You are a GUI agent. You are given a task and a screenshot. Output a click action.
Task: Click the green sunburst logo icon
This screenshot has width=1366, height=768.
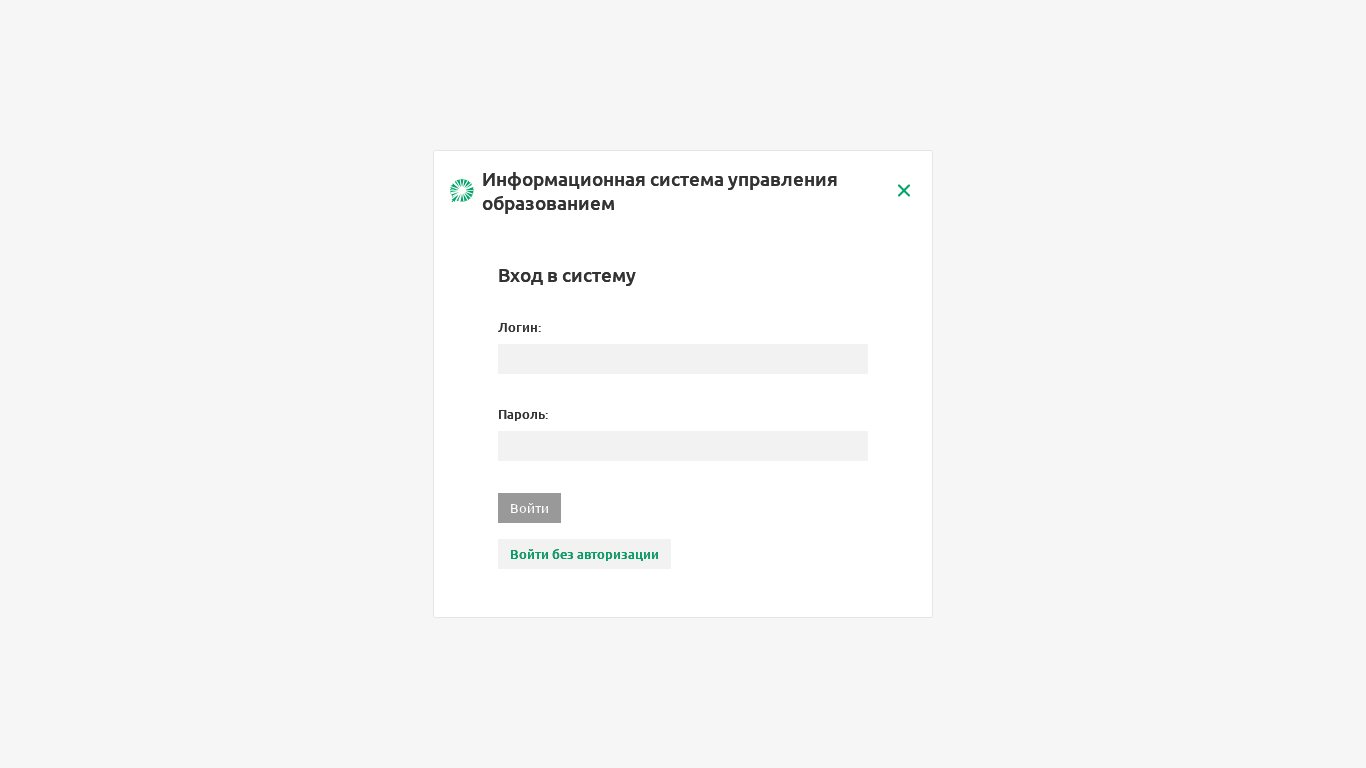coord(462,191)
